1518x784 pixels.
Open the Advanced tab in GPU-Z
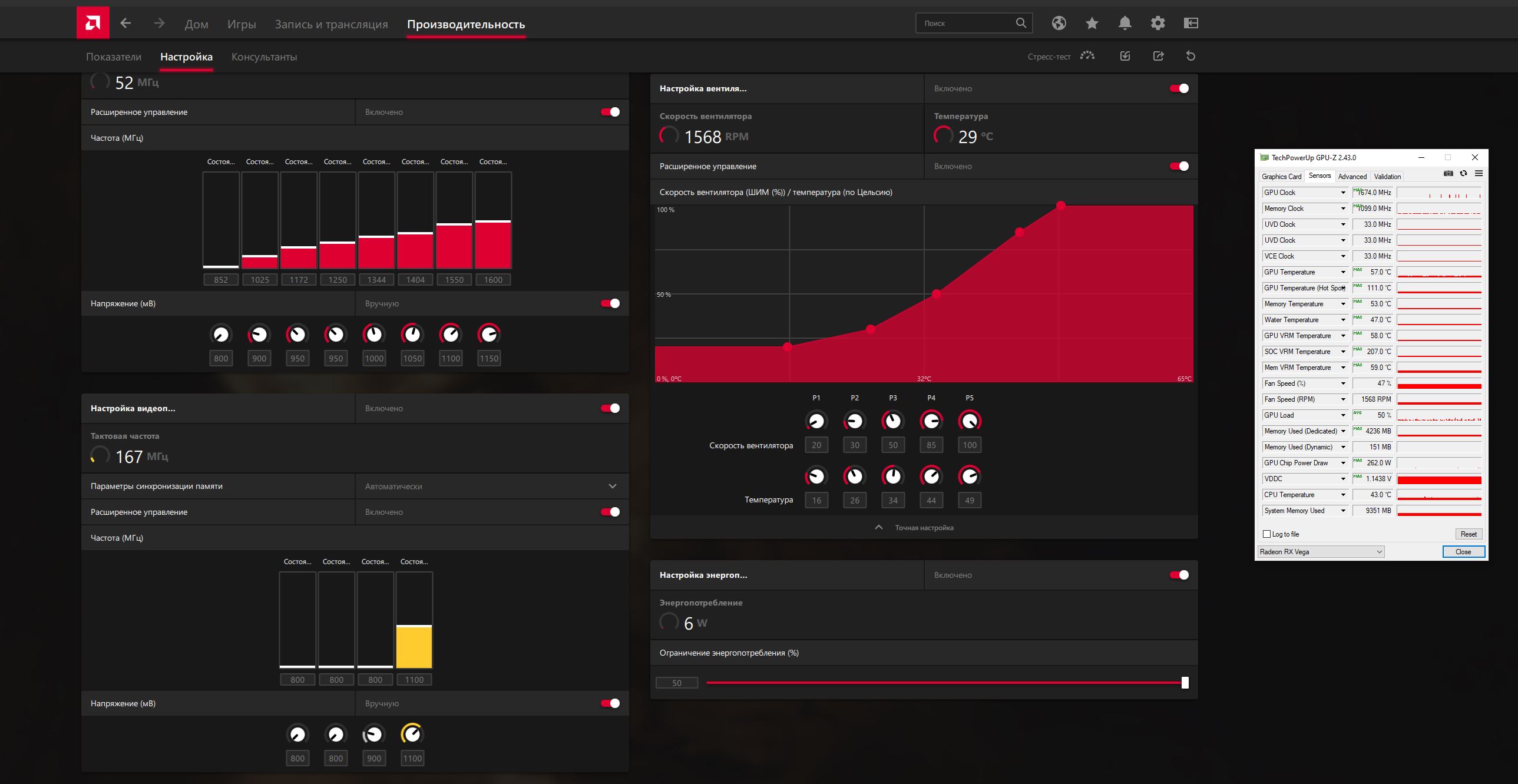coord(1352,176)
